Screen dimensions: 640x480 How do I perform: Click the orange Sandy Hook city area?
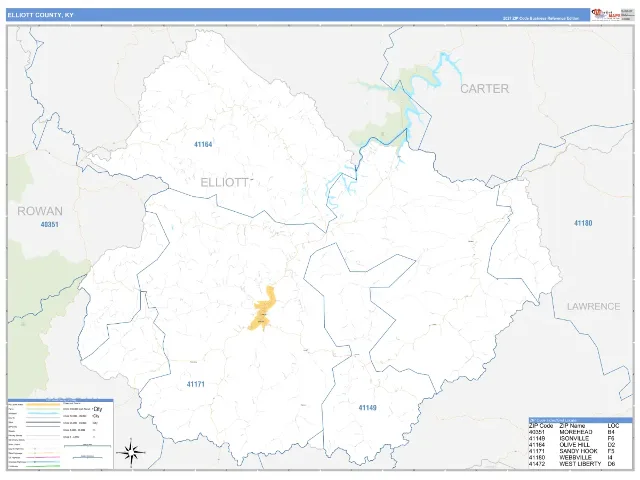point(262,308)
